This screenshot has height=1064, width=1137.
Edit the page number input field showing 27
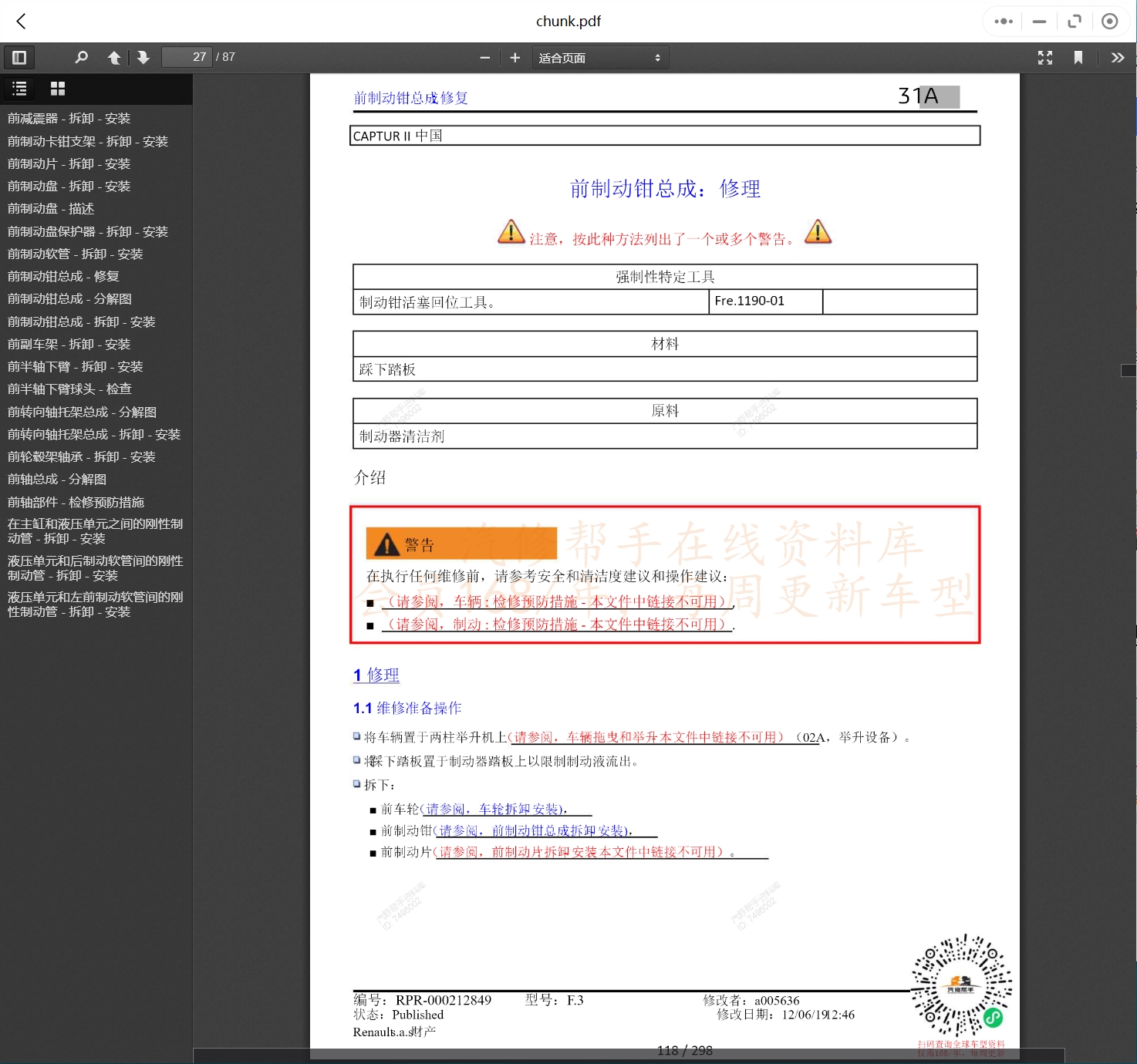[187, 56]
